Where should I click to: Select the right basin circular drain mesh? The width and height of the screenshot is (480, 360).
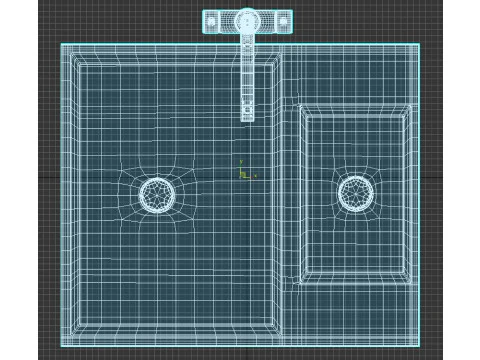pos(356,194)
